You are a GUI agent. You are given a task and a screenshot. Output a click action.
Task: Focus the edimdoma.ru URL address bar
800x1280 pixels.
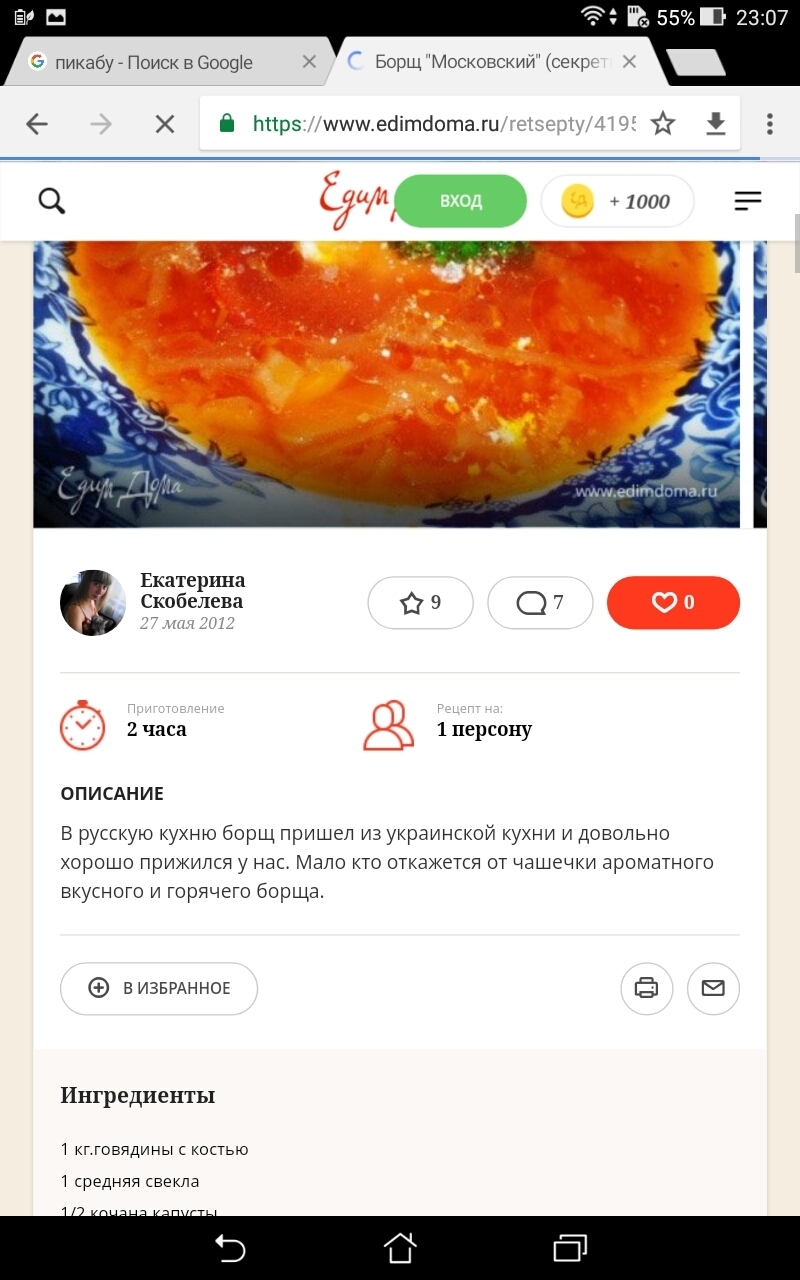tap(443, 124)
